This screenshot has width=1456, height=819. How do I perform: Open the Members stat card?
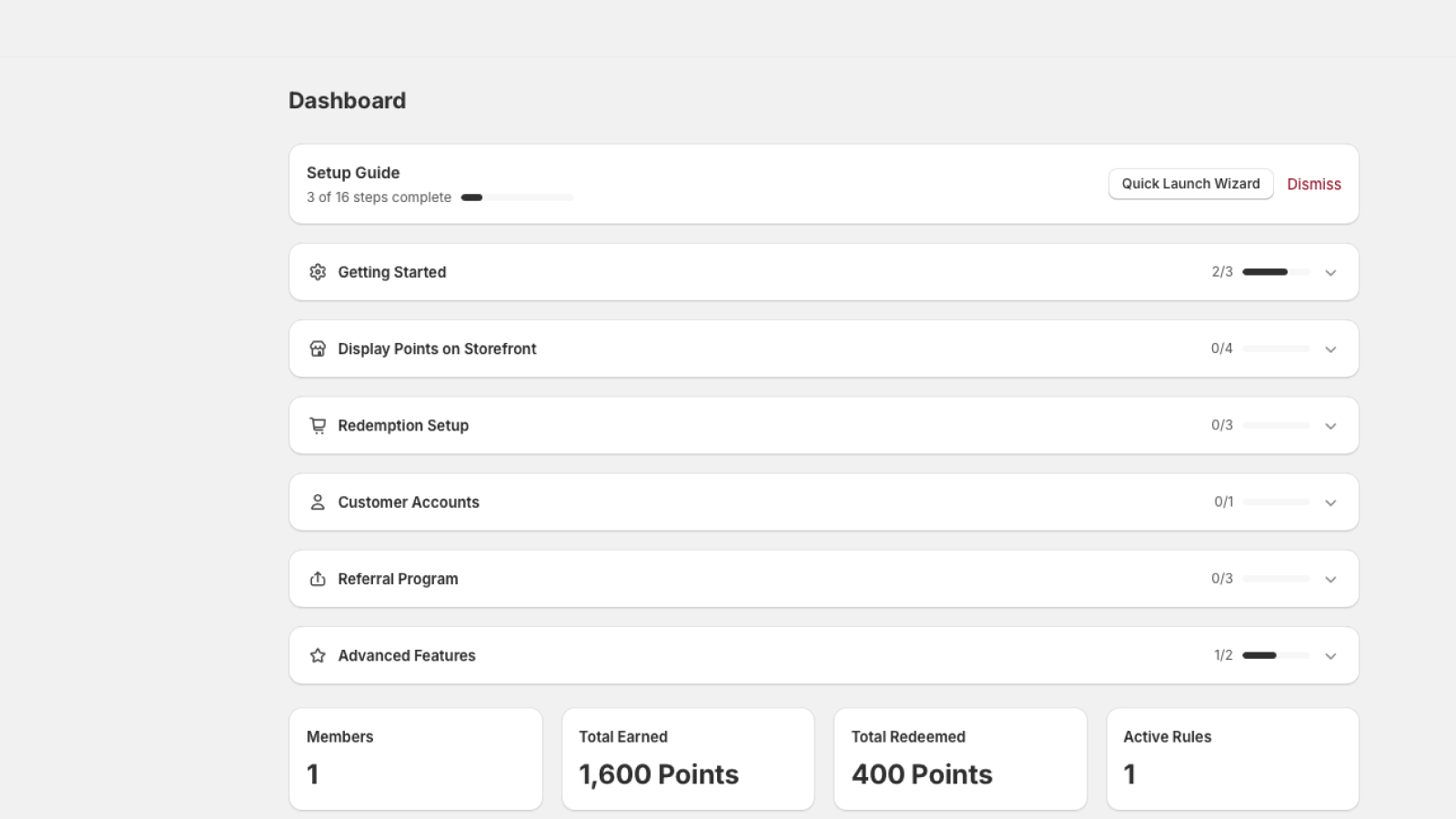(416, 759)
